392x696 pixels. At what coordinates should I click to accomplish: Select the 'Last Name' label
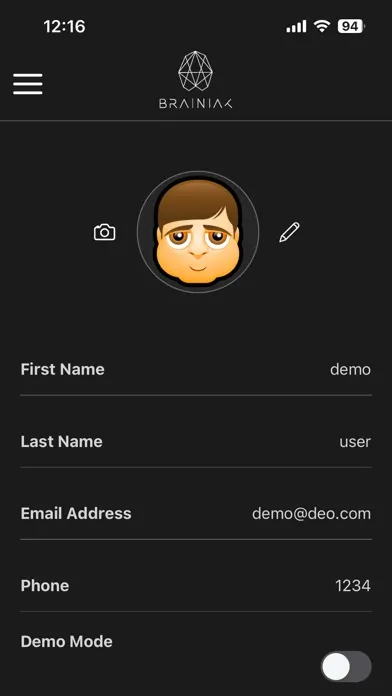tap(61, 442)
